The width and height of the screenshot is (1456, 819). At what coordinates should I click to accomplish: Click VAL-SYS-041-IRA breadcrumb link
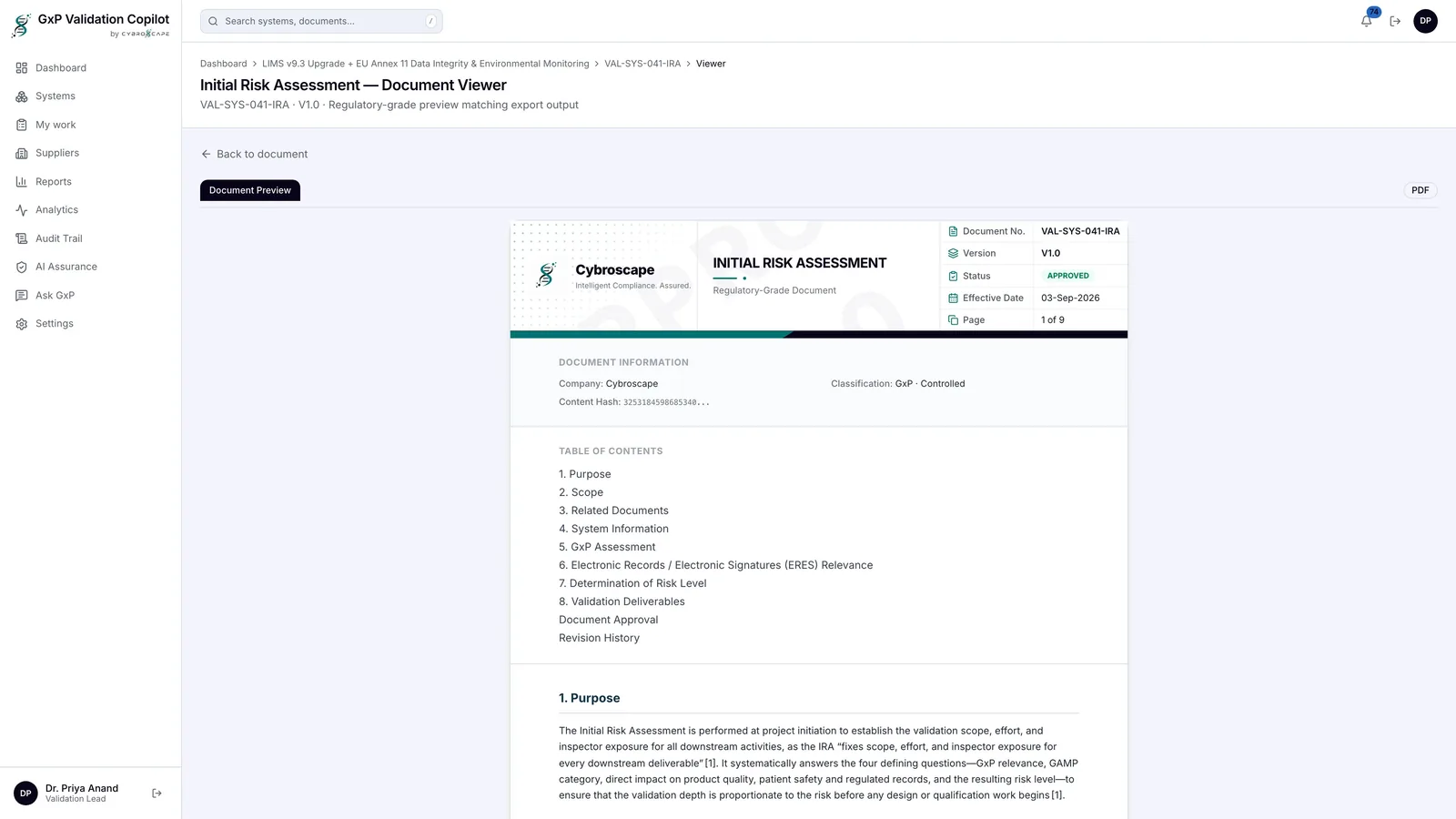click(x=642, y=64)
